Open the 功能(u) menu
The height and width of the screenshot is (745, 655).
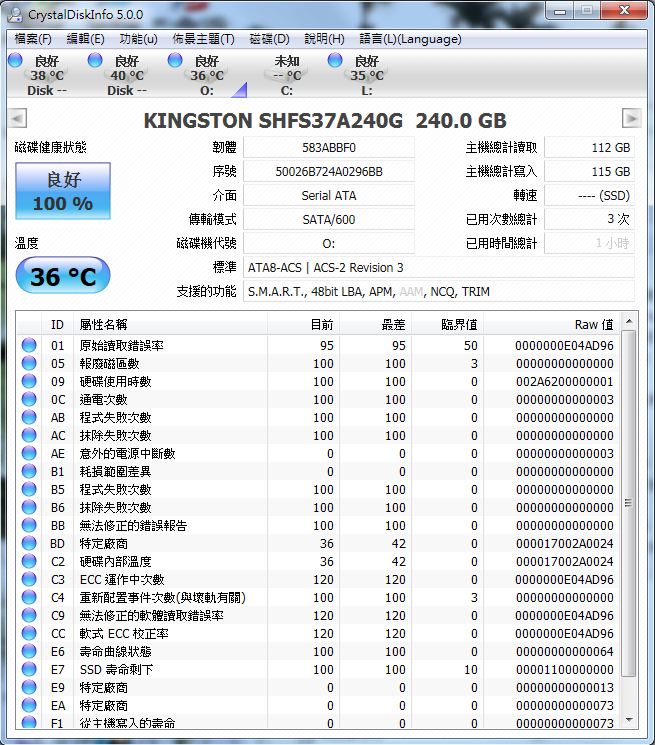138,39
